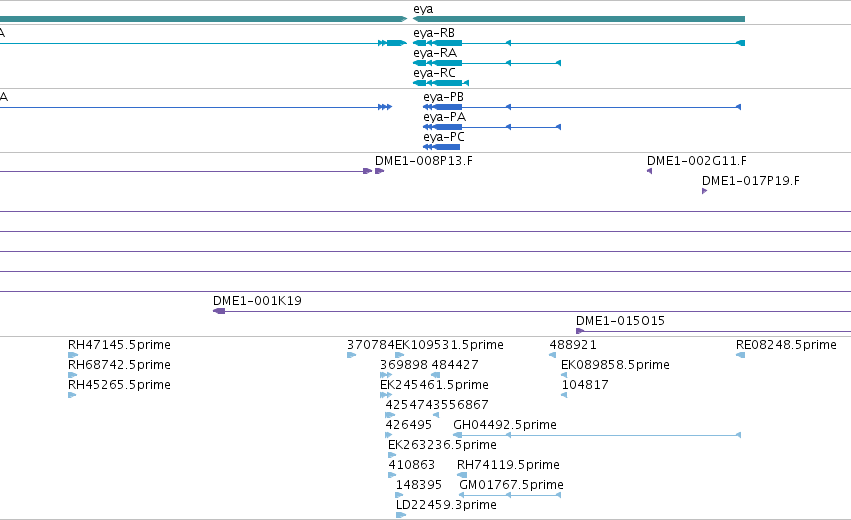Viewport: 851px width, 520px height.
Task: Open the eya-PB protein label
Action: pos(443,97)
